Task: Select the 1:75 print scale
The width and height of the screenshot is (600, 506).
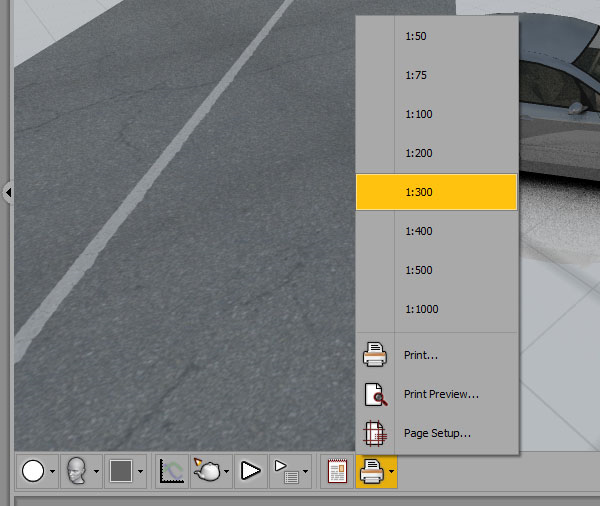Action: click(437, 75)
